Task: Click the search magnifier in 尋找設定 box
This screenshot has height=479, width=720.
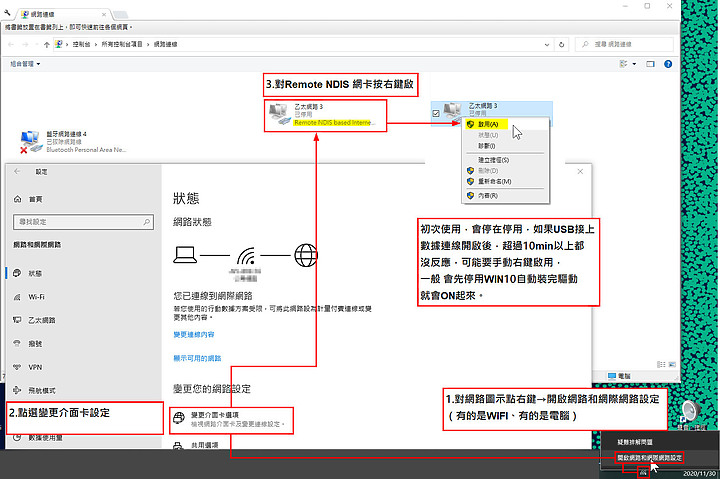Action: (146, 222)
